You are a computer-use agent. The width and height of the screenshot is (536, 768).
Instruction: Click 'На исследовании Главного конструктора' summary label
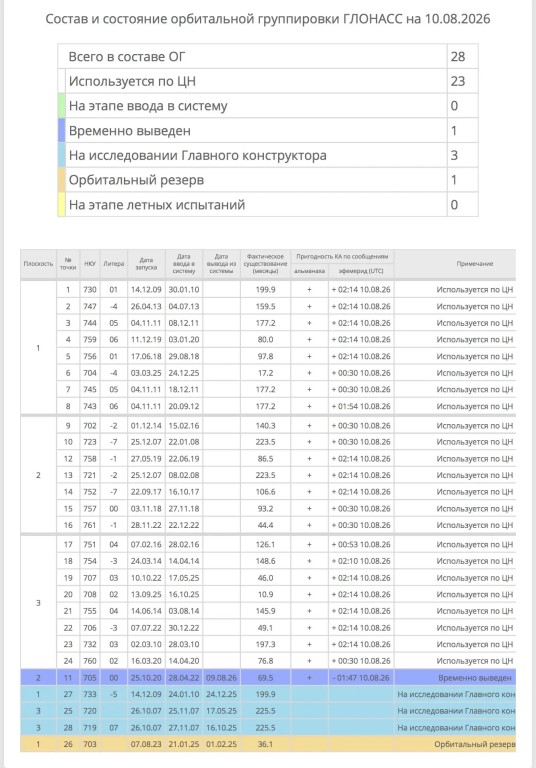tap(197, 155)
